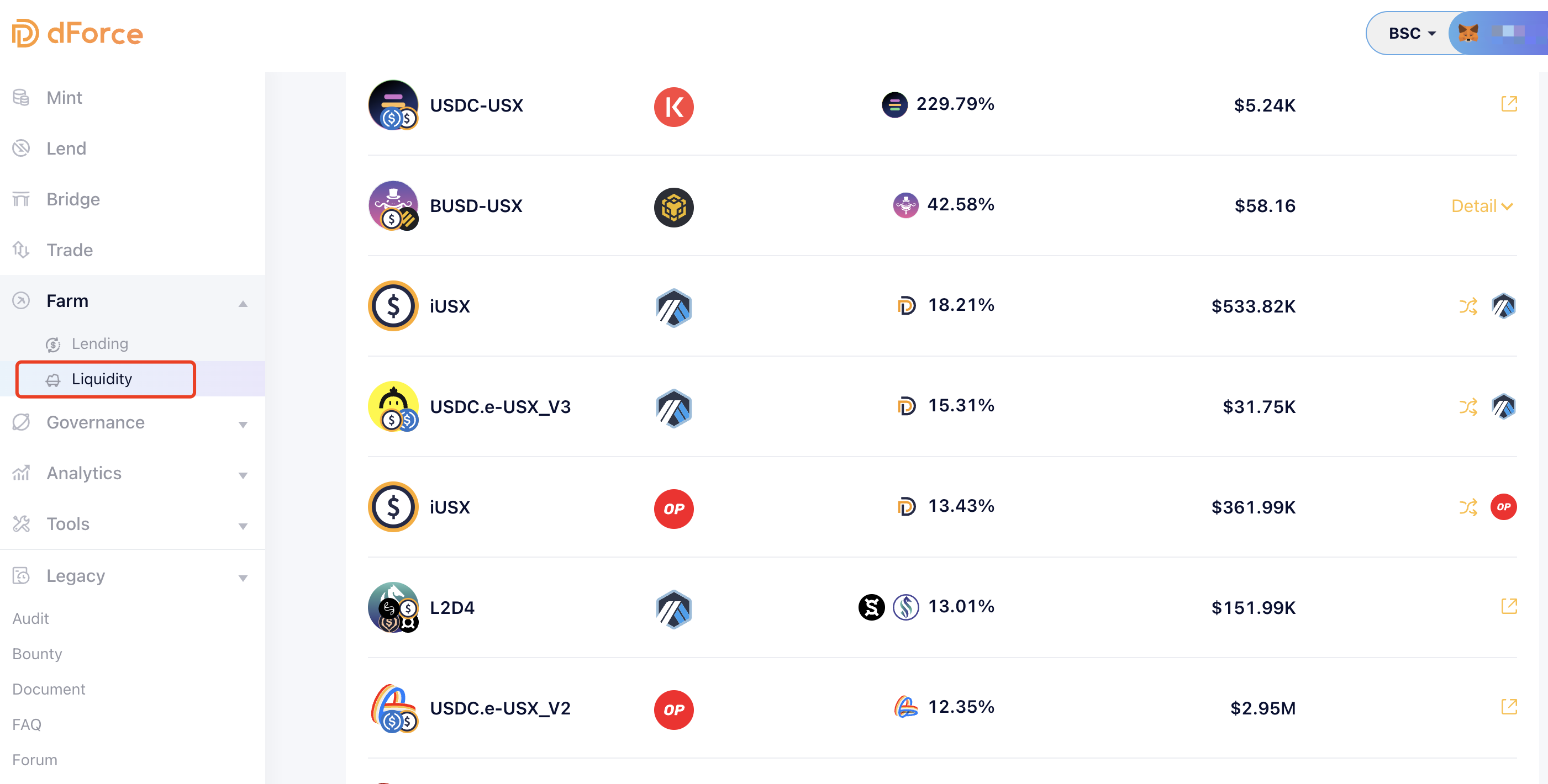Click the bridge shuffle icon for Arbitrum iUSX
Screen dimensions: 1548x784
(1467, 307)
